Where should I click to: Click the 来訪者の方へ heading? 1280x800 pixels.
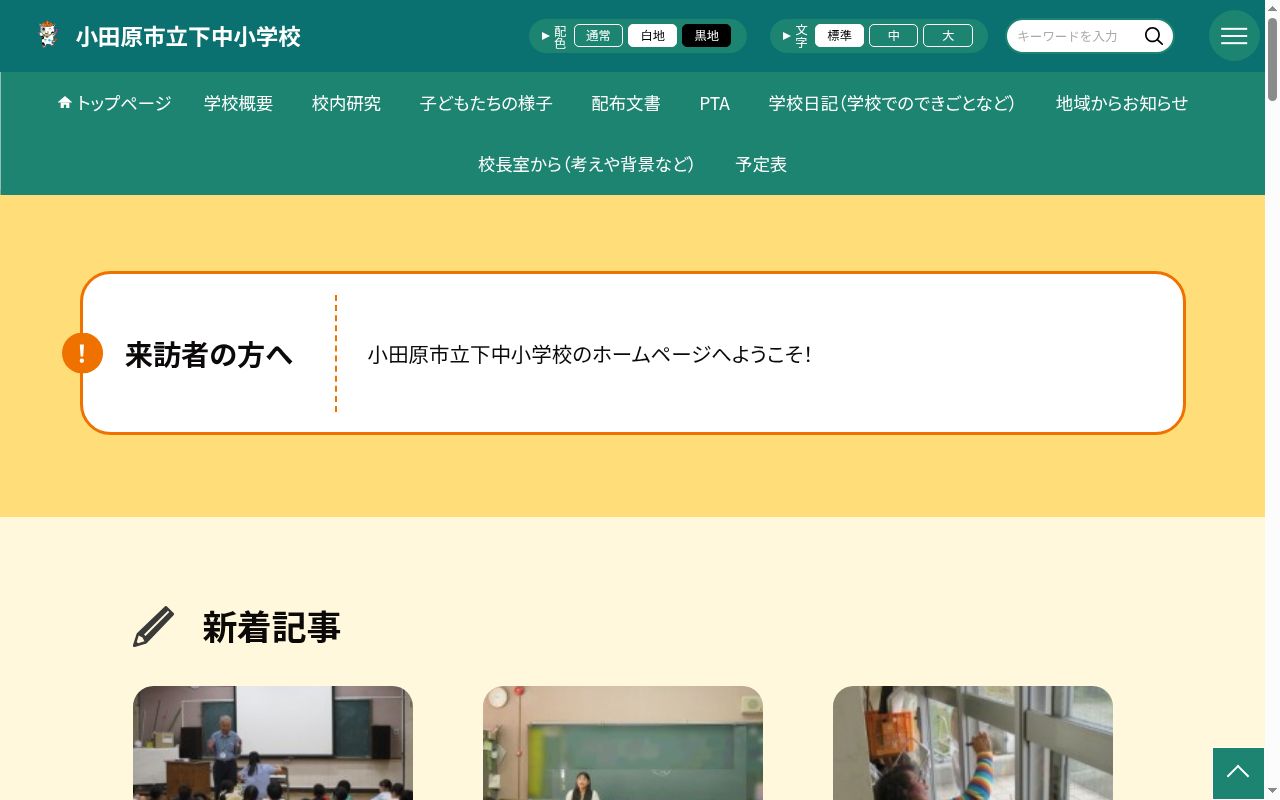coord(209,354)
